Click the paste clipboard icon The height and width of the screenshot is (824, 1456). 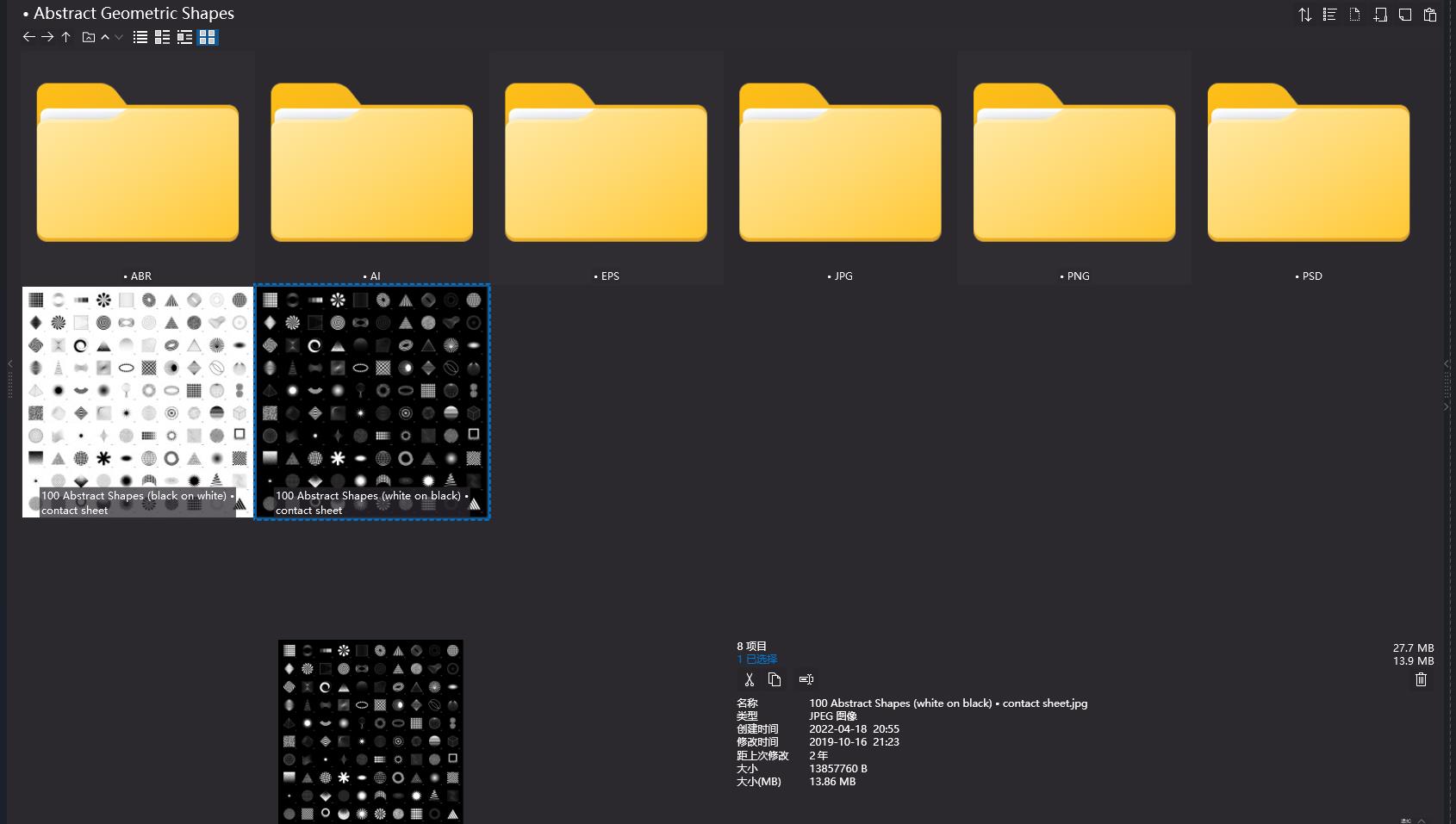(x=1430, y=15)
